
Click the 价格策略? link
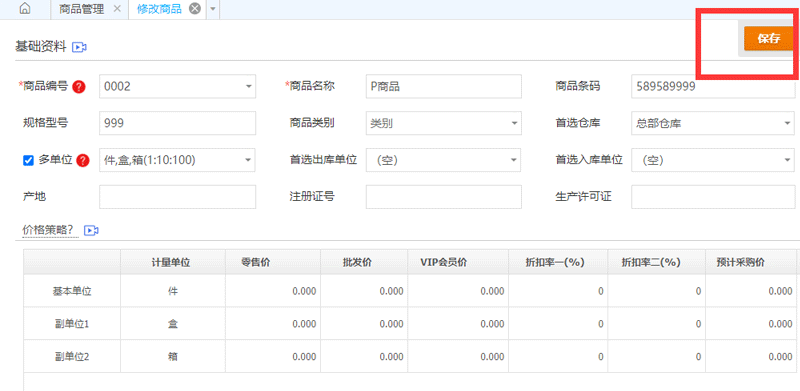[x=51, y=230]
